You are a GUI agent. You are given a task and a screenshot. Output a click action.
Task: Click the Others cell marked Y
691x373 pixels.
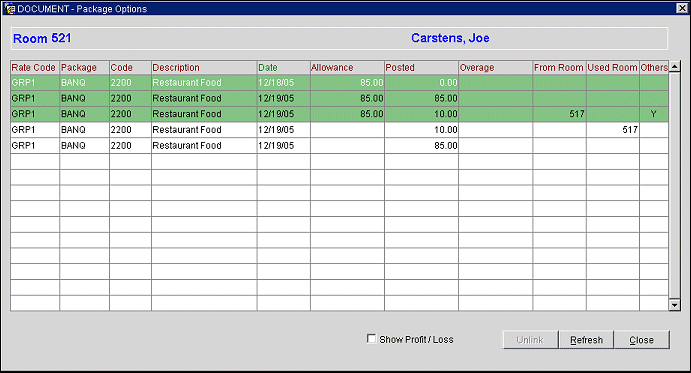pyautogui.click(x=654, y=114)
